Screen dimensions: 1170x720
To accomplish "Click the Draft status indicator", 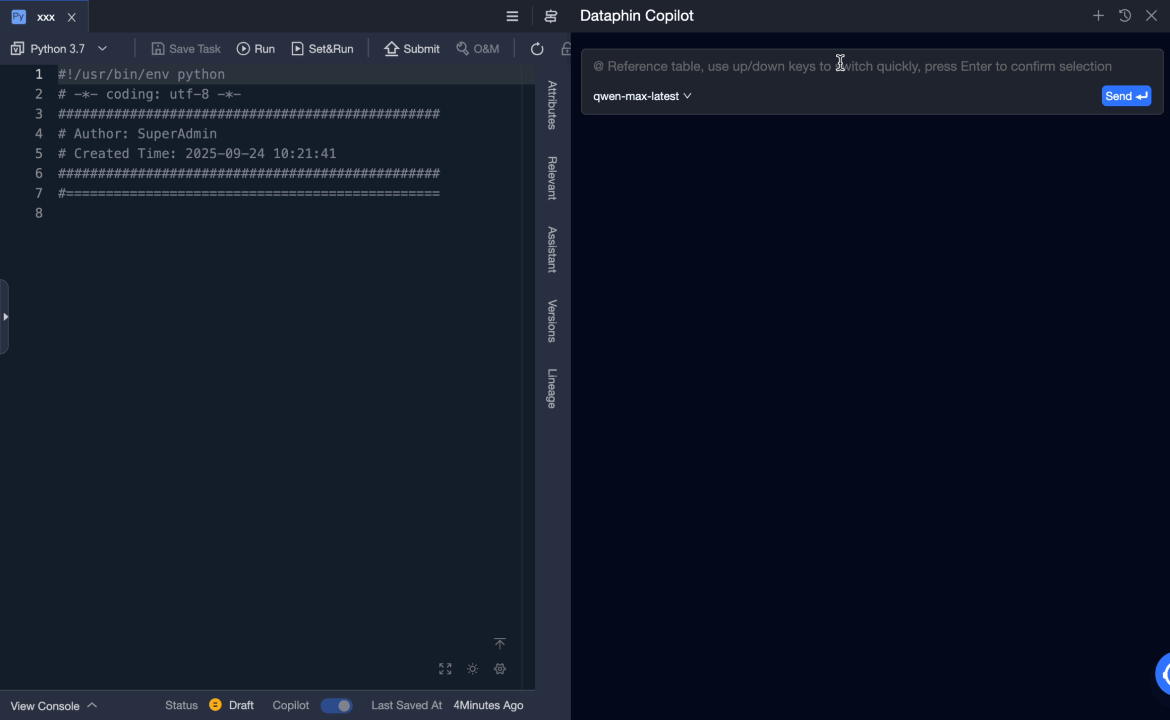I will [x=231, y=705].
